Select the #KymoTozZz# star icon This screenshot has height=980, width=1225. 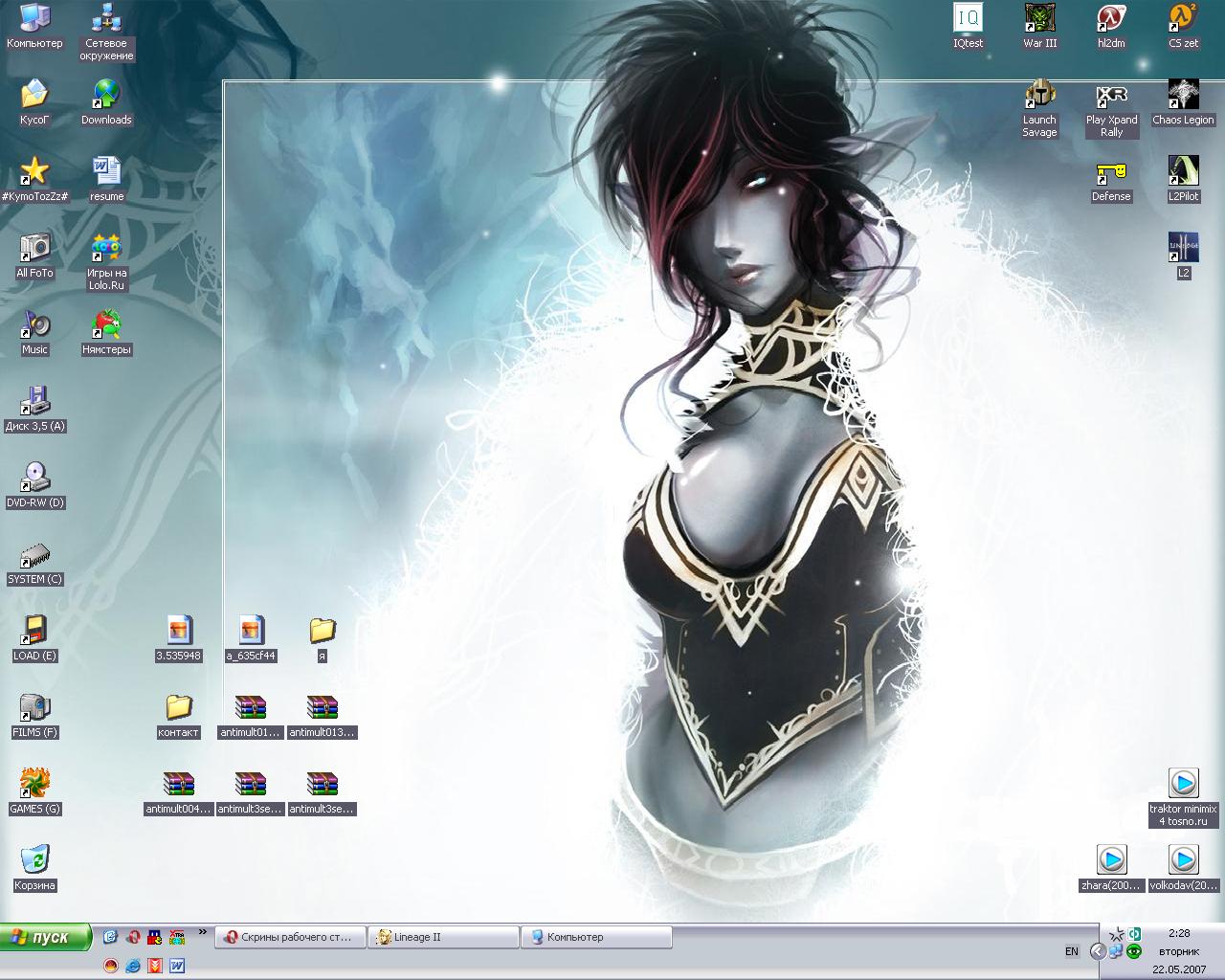click(34, 179)
